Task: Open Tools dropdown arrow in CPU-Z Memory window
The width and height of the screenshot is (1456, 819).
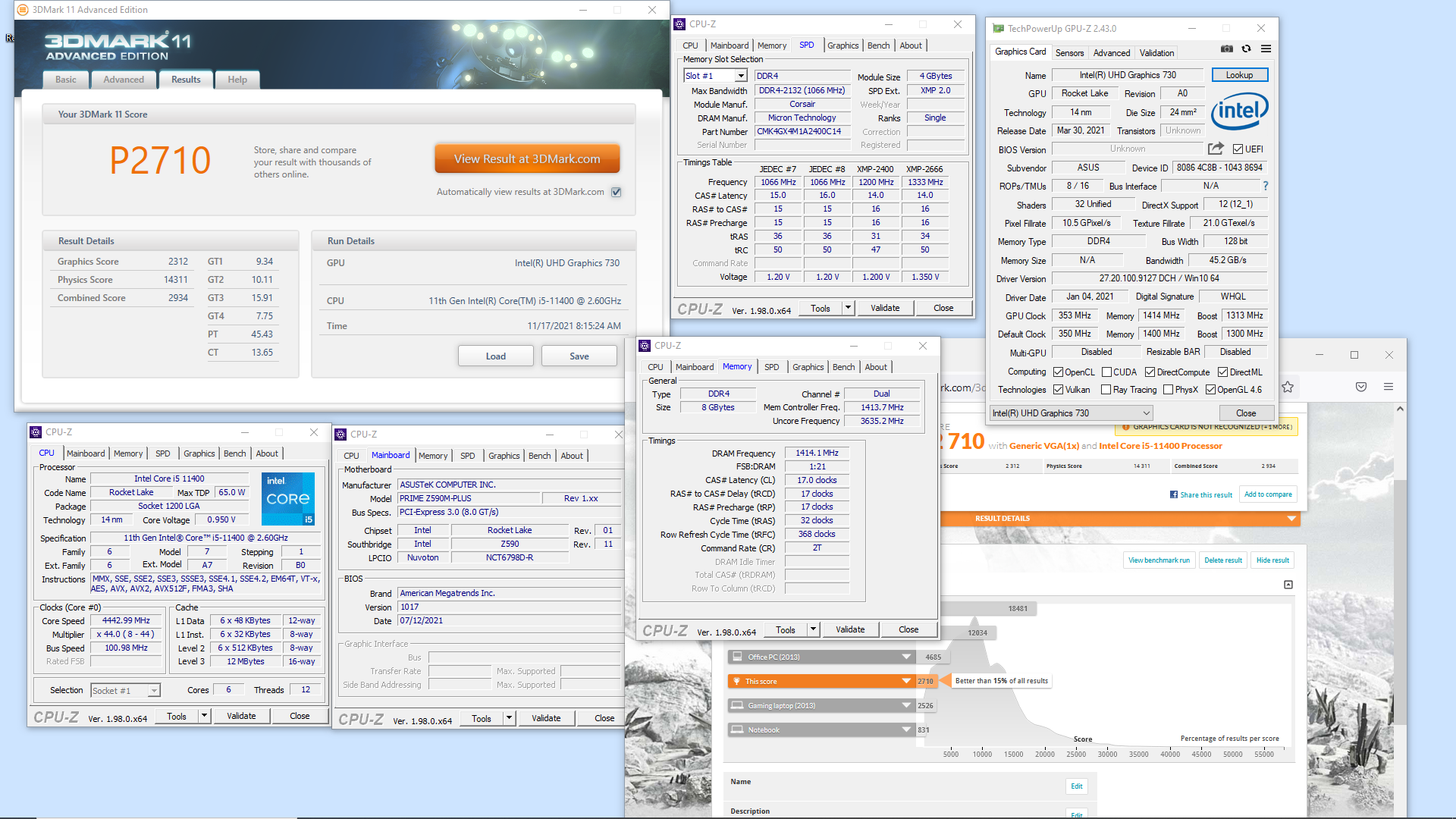Action: (813, 629)
